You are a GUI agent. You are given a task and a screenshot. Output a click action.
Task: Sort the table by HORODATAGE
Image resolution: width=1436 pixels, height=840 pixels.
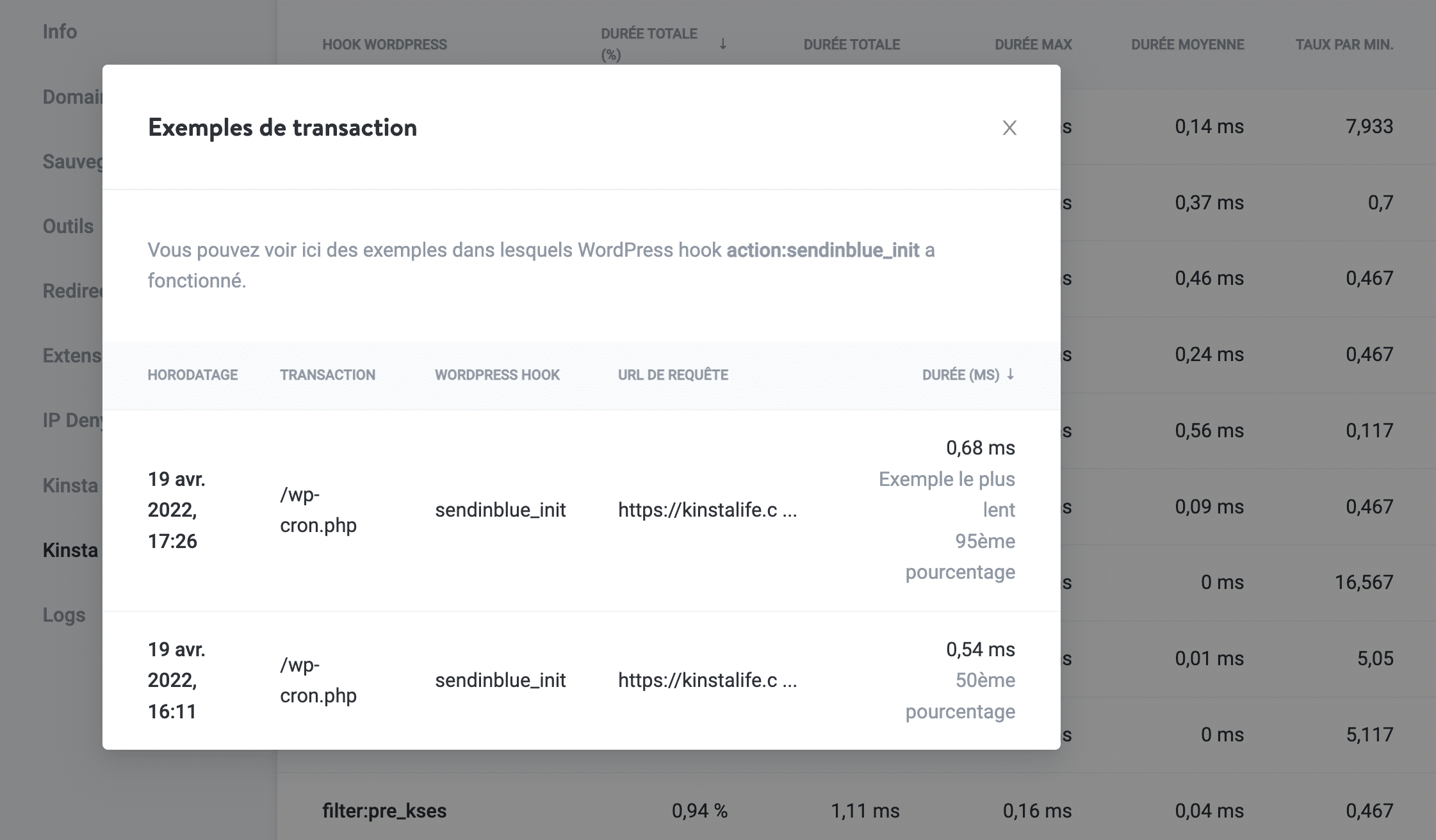[x=192, y=375]
